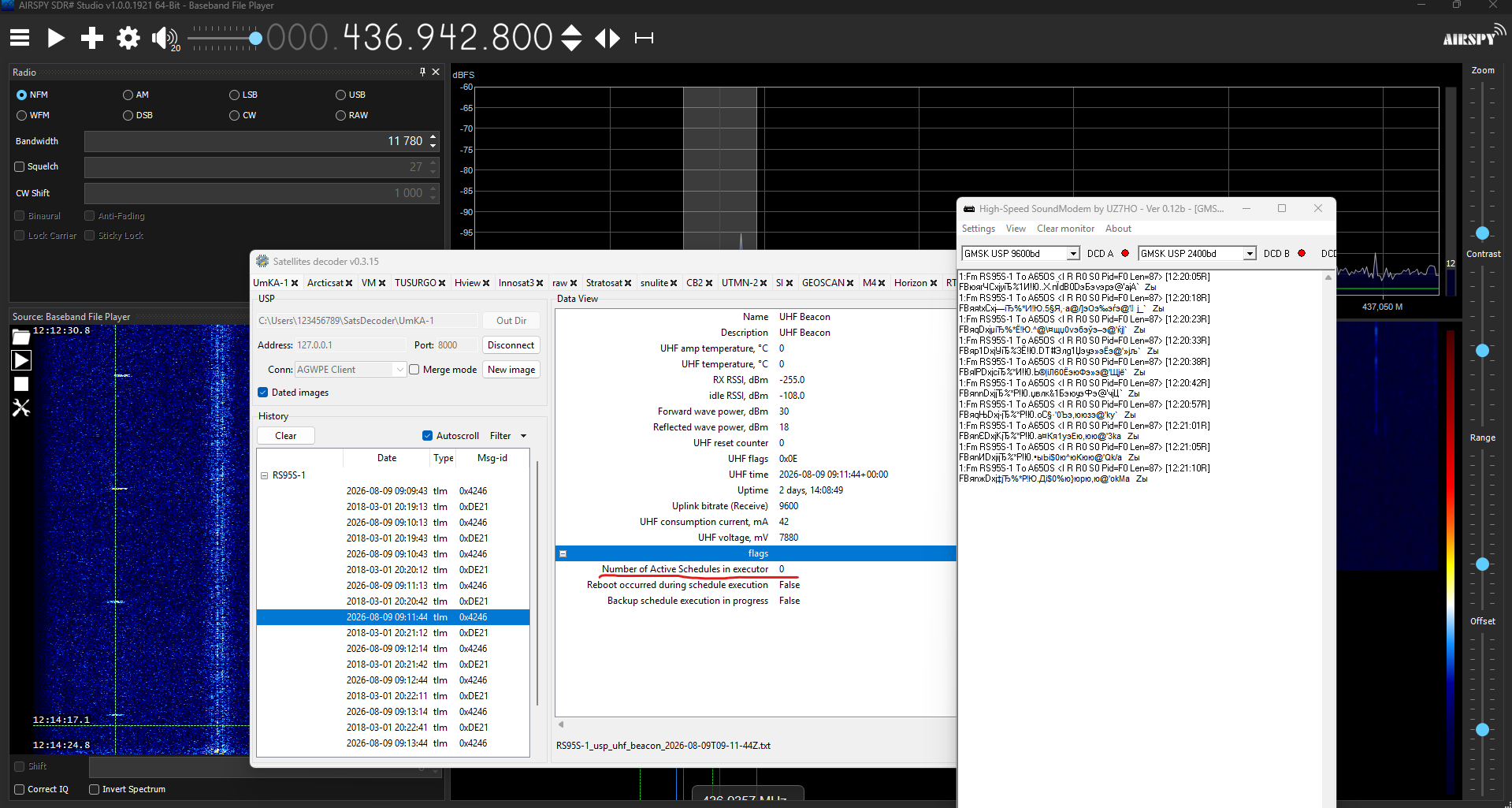
Task: Open the History Filter dropdown
Action: (508, 436)
